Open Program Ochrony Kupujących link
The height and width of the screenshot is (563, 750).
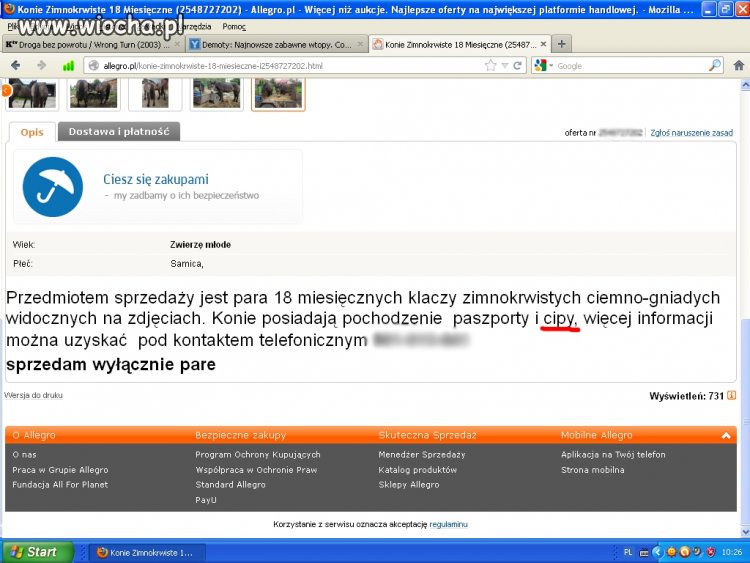258,454
